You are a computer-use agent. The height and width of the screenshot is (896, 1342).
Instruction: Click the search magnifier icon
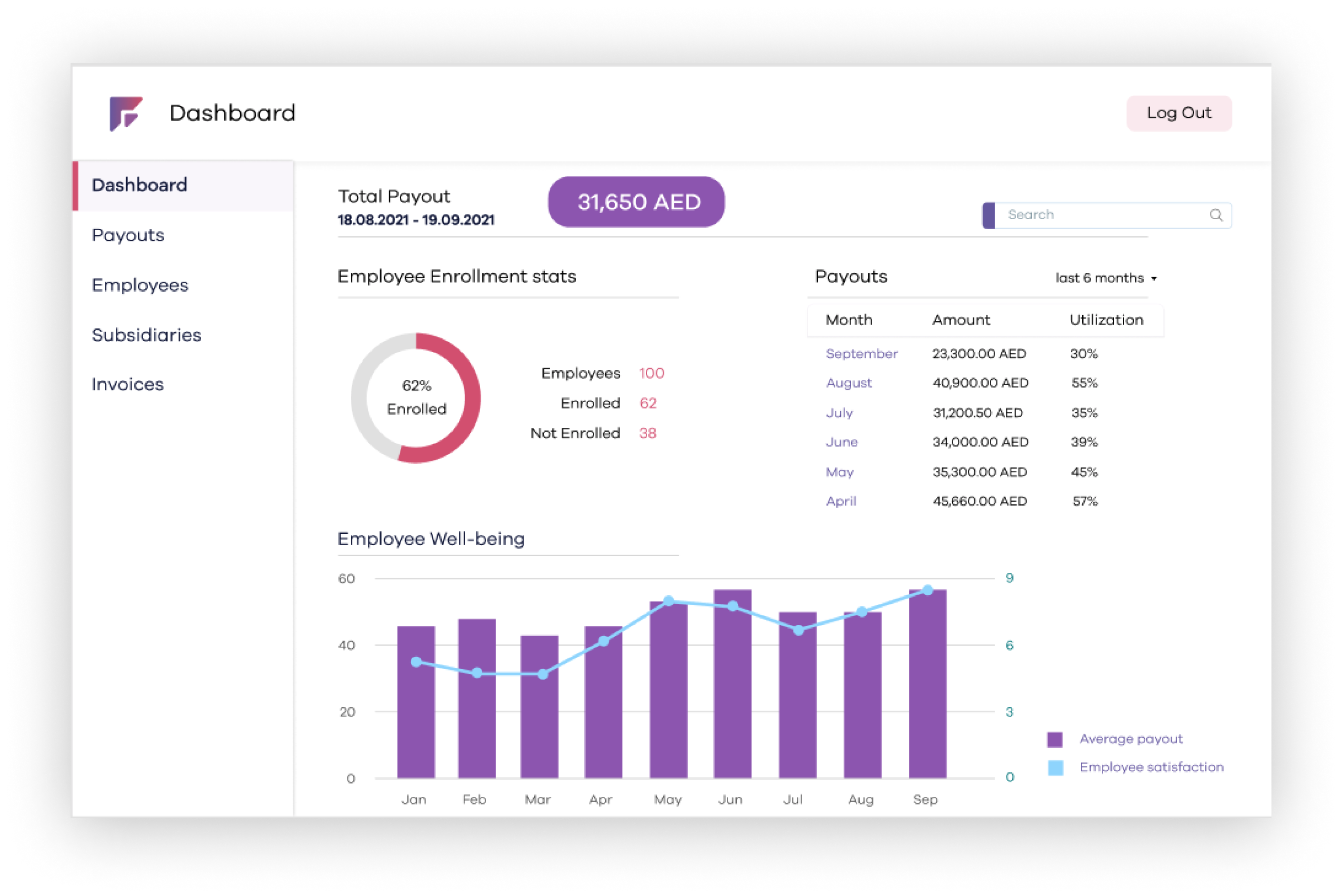[x=1216, y=215]
